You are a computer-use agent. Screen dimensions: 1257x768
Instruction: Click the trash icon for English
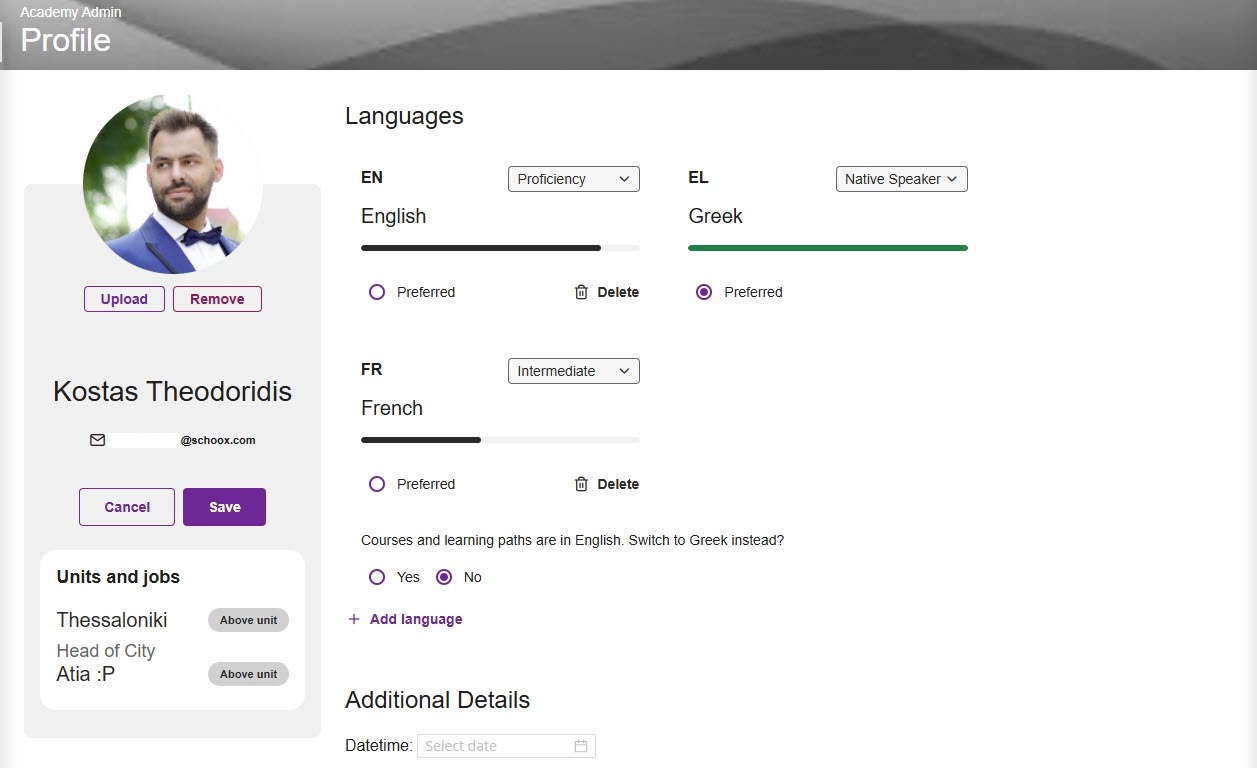click(x=581, y=292)
